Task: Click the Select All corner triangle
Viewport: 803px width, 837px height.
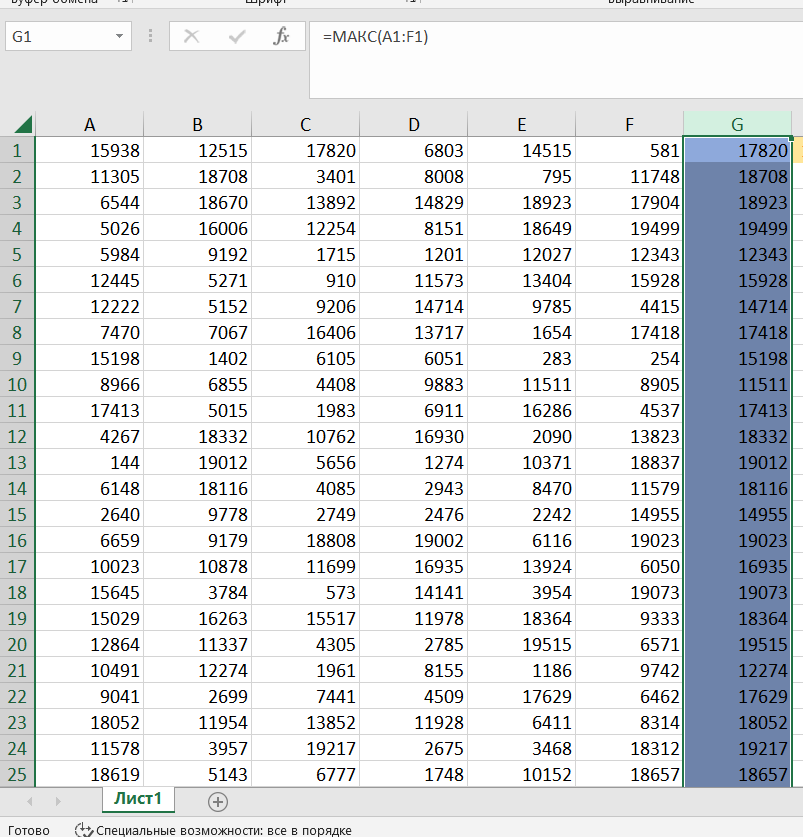Action: [20, 124]
